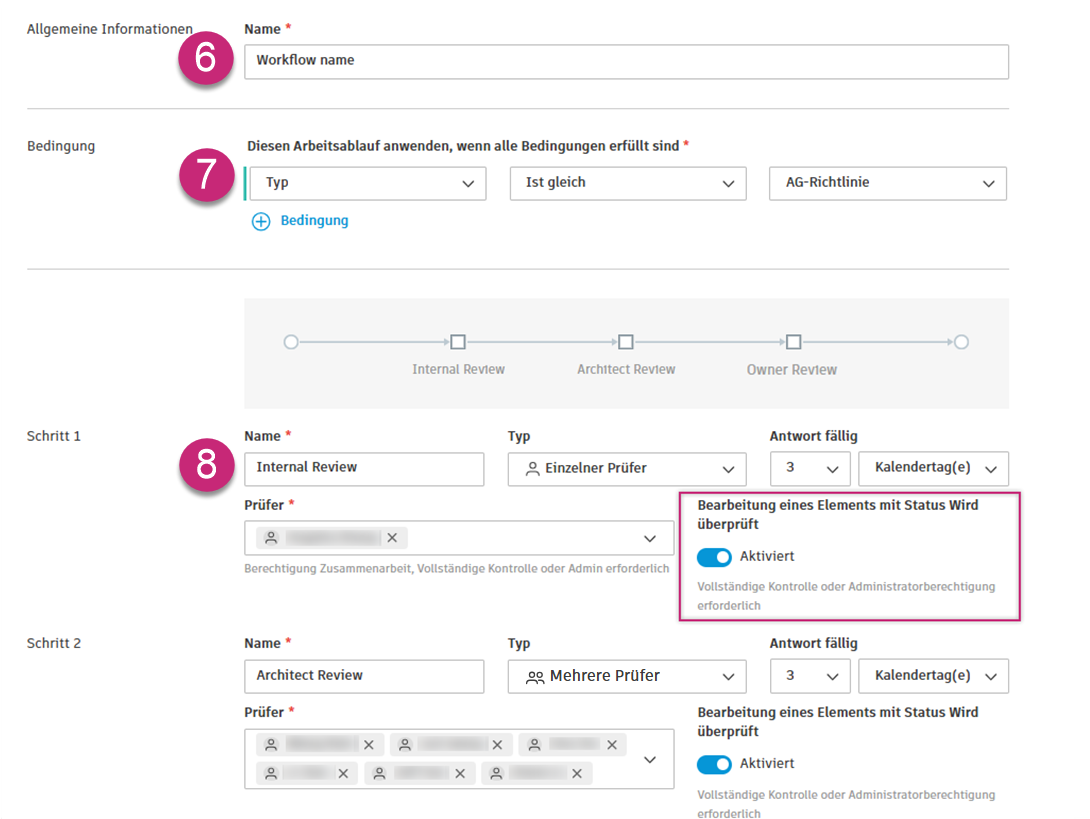
Task: Click the Architect Review step node
Action: [x=626, y=342]
